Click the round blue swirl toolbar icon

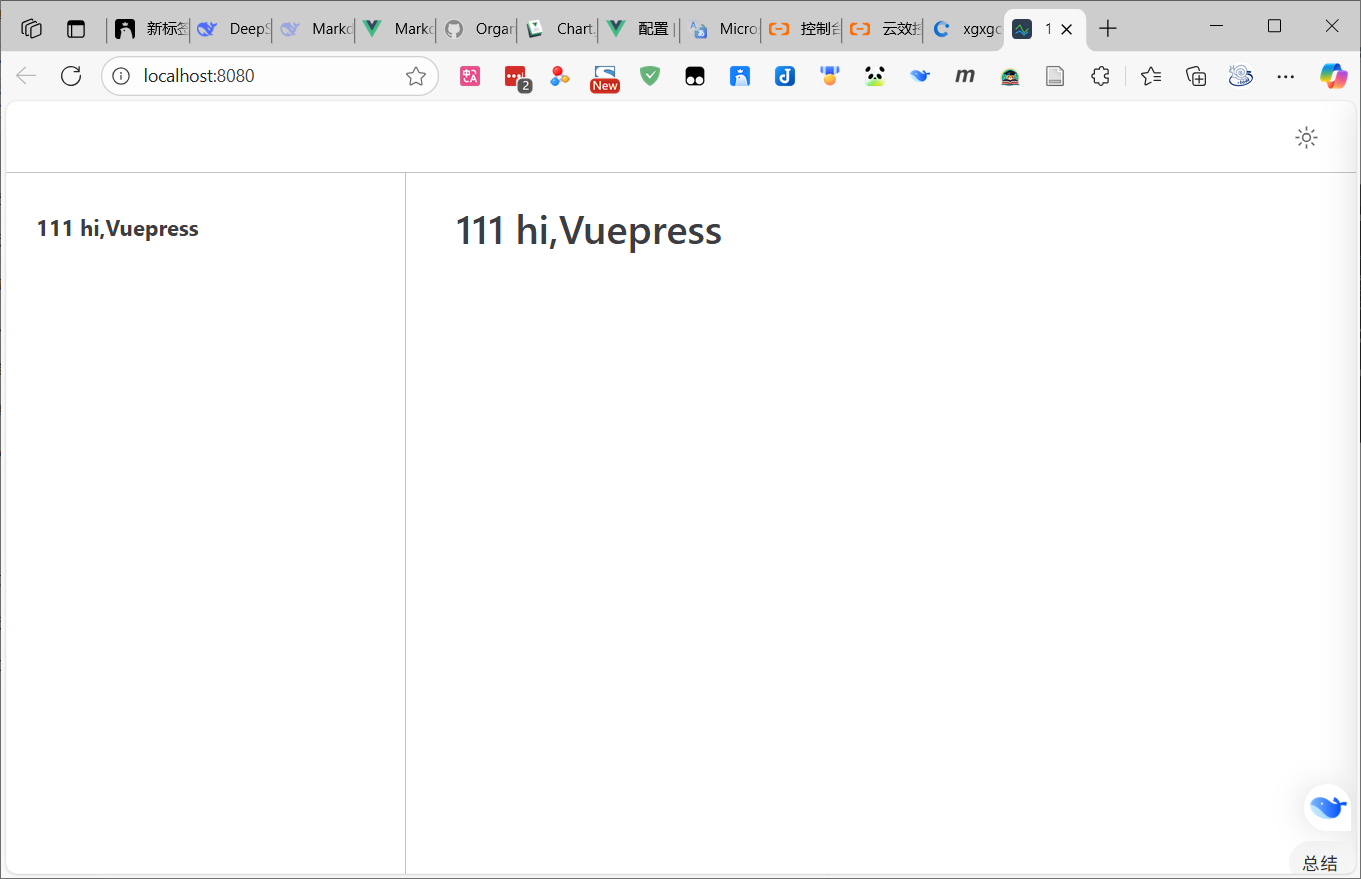click(x=1241, y=76)
